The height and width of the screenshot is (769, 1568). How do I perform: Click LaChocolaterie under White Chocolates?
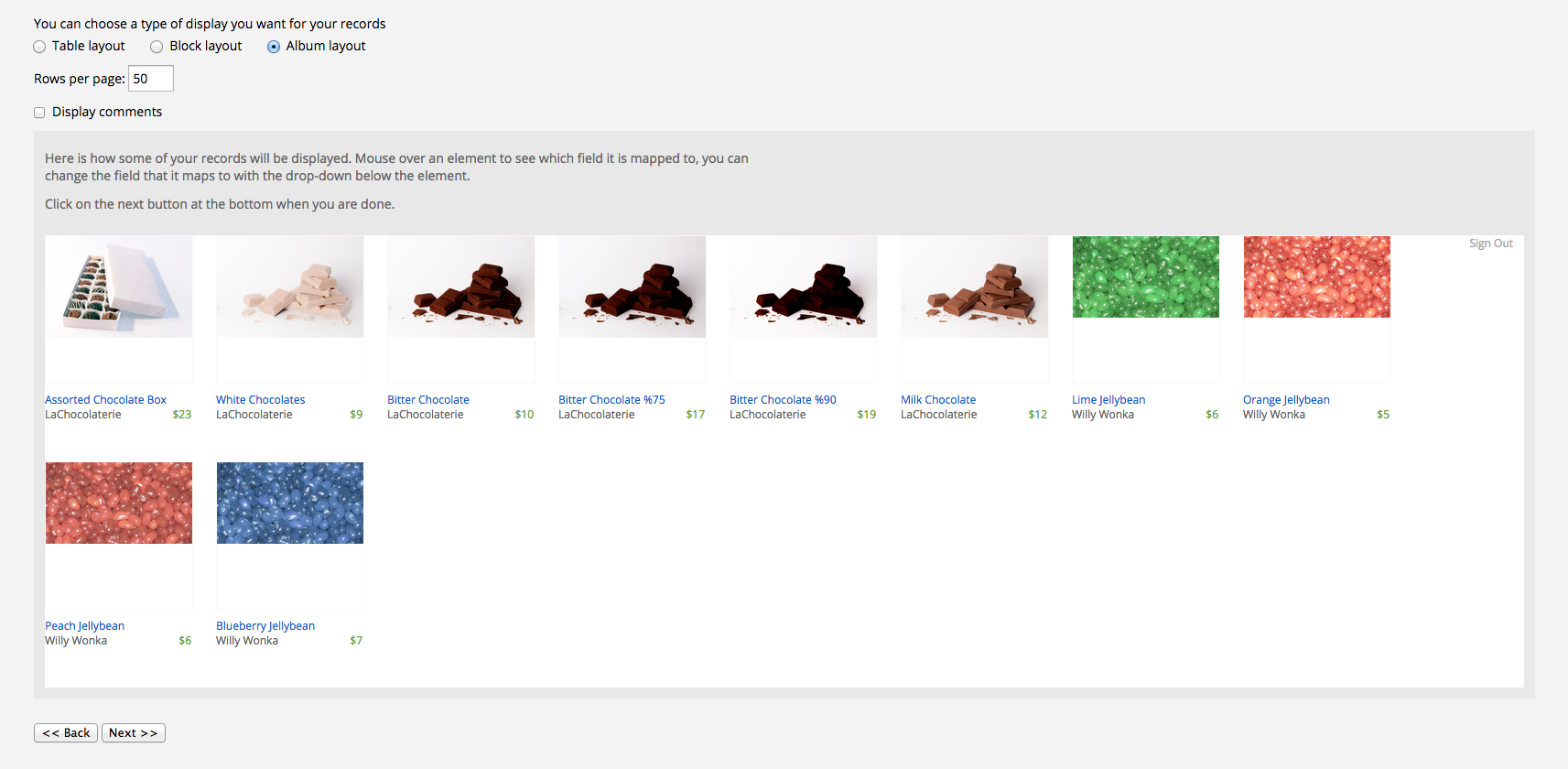[254, 415]
